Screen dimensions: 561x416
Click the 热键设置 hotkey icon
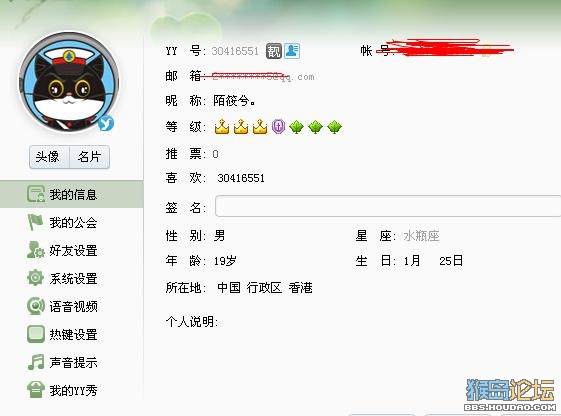(x=36, y=334)
